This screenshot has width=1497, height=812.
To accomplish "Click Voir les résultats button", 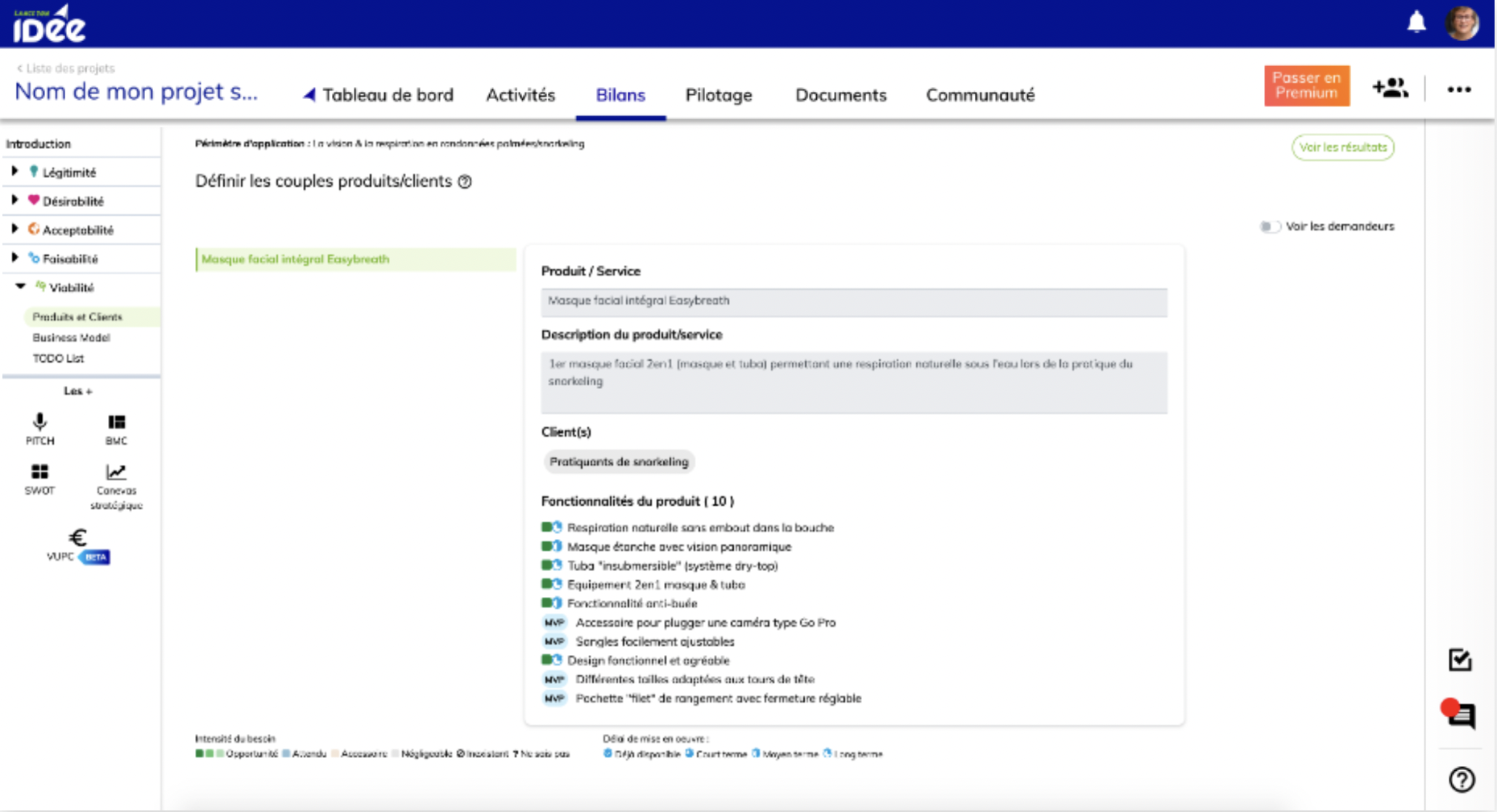I will pos(1343,147).
